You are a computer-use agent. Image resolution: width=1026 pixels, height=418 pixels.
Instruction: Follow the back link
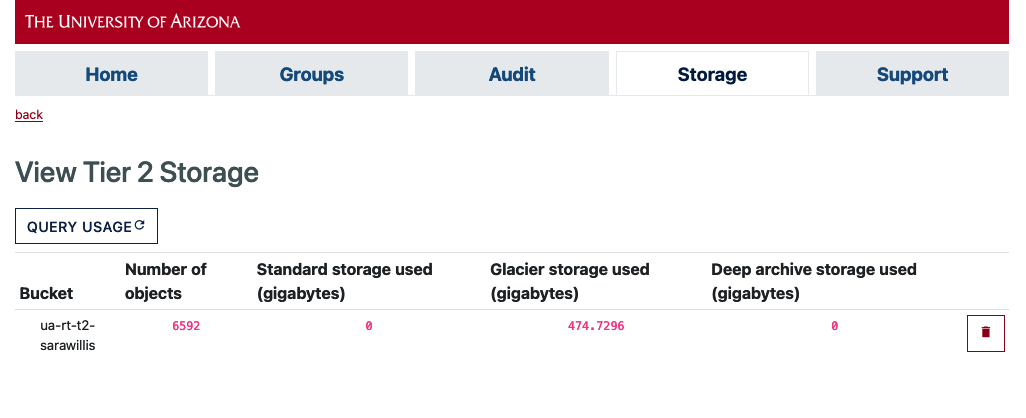click(x=29, y=115)
